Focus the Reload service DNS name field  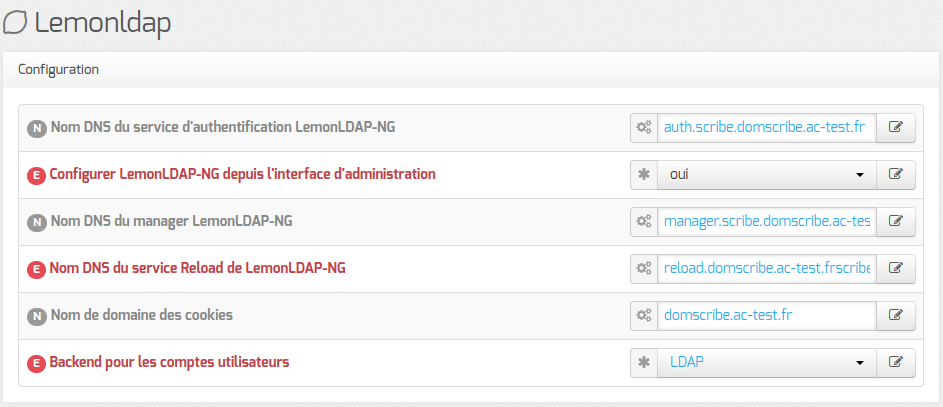click(766, 268)
